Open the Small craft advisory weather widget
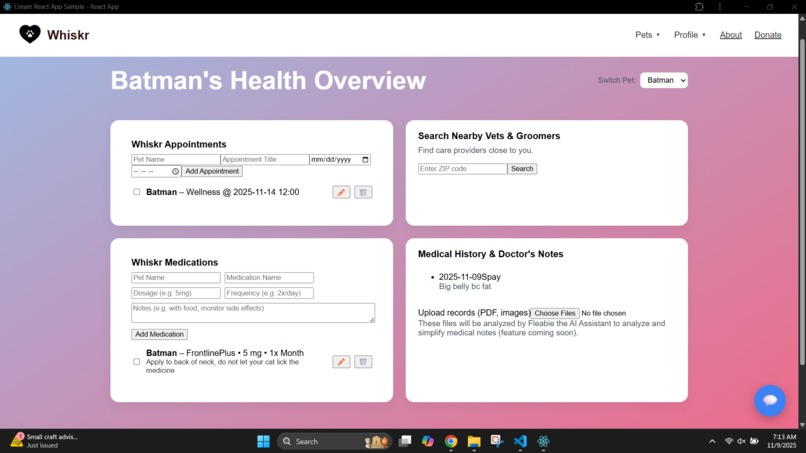 (45, 441)
